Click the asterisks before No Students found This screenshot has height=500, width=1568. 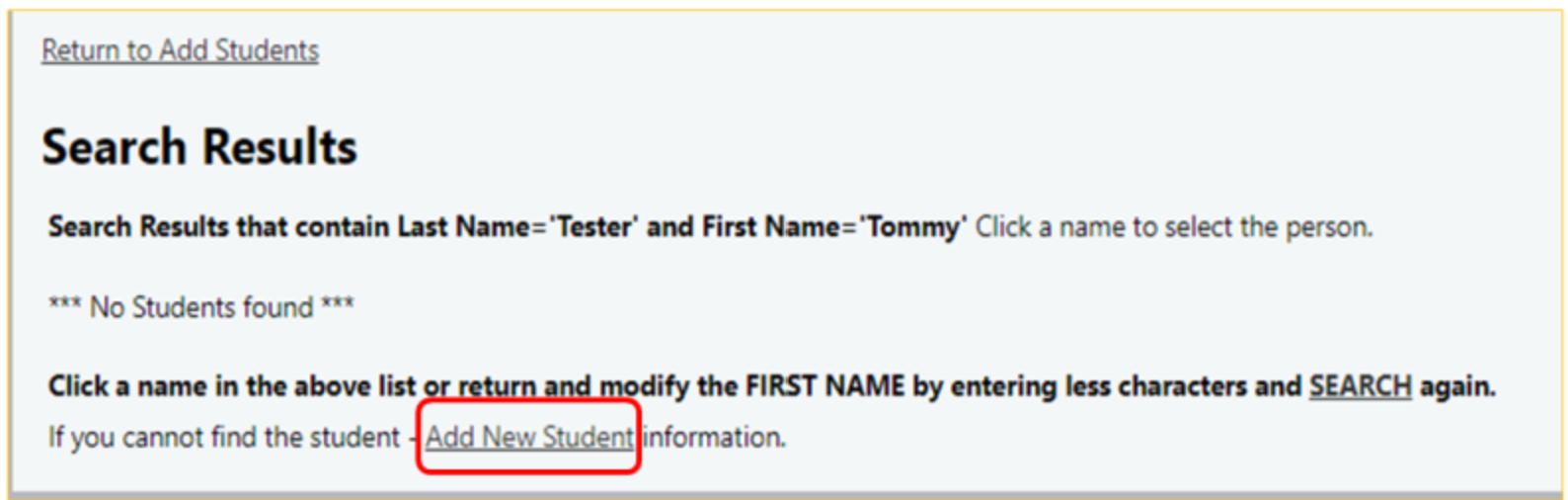pyautogui.click(x=65, y=305)
